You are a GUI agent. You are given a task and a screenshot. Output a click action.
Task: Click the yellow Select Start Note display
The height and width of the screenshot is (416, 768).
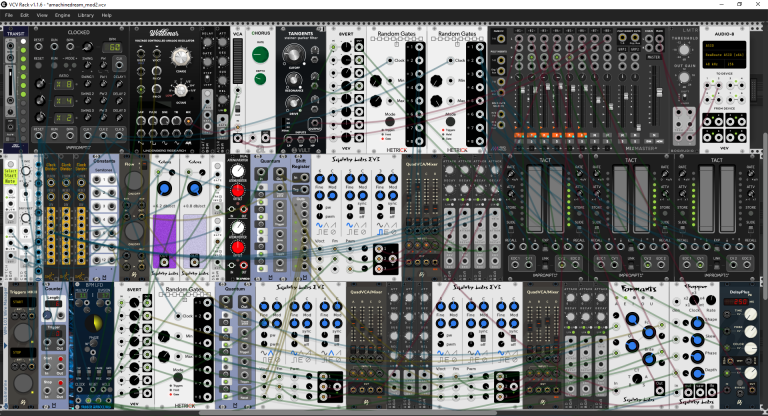tap(10, 175)
